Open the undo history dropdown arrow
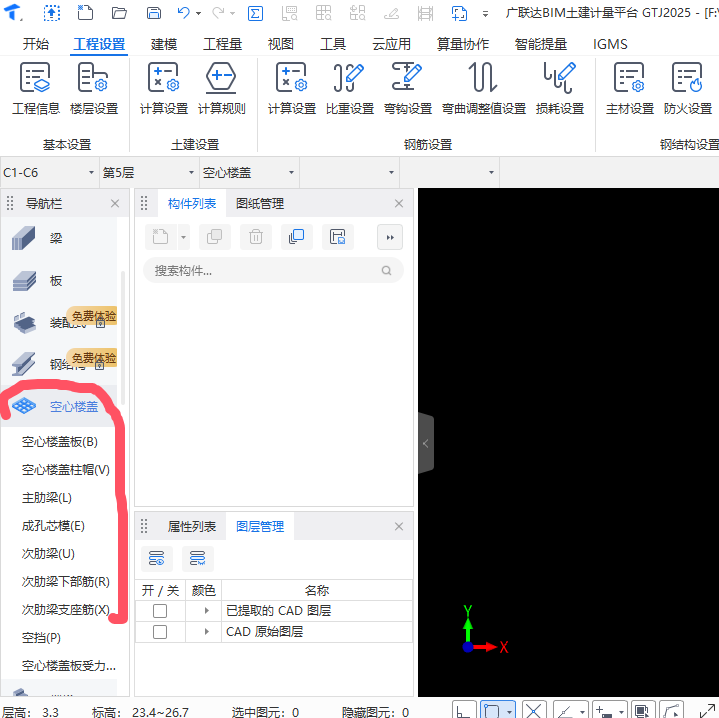The width and height of the screenshot is (719, 718). pos(199,13)
